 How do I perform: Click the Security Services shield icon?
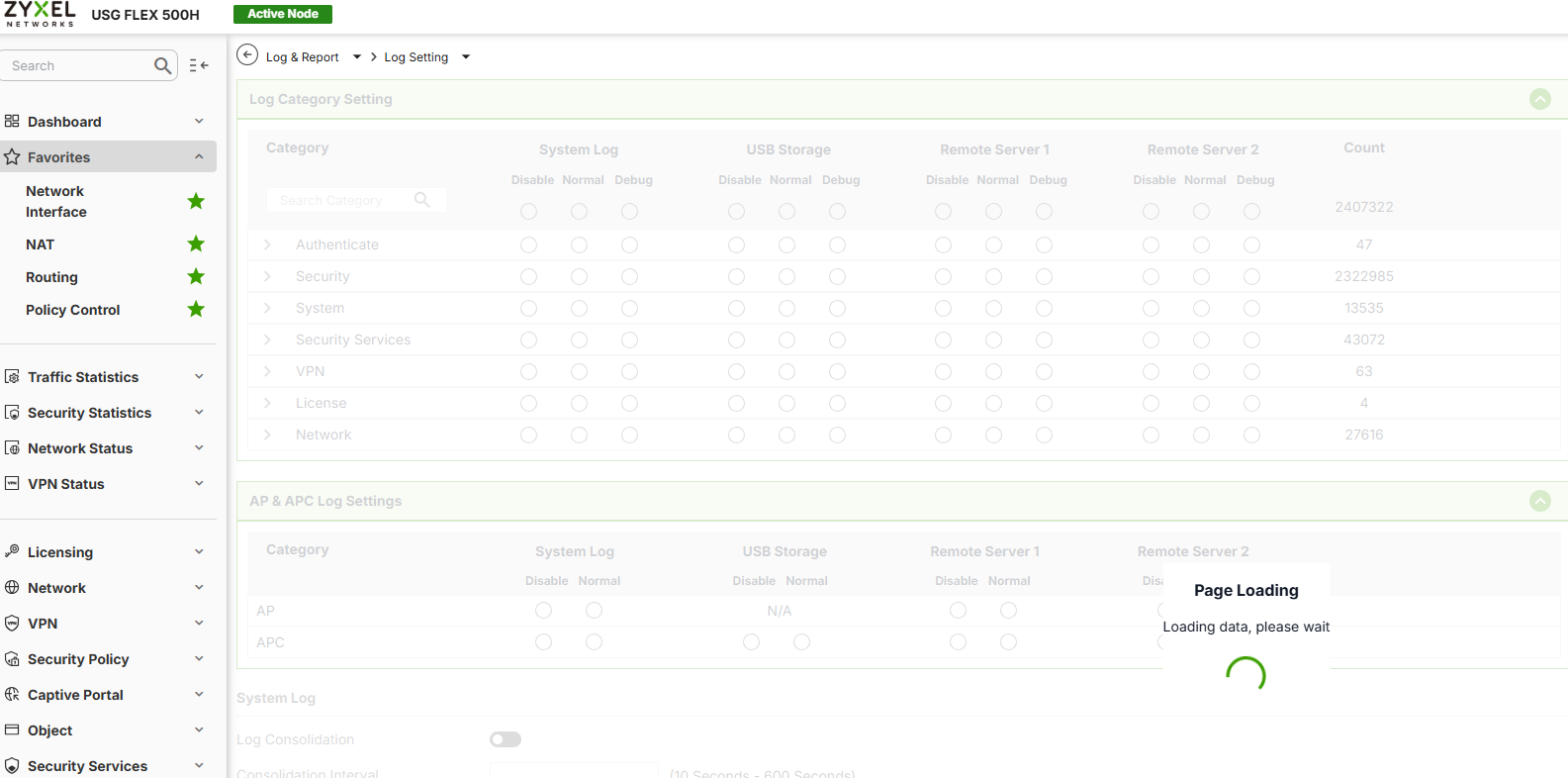click(12, 765)
